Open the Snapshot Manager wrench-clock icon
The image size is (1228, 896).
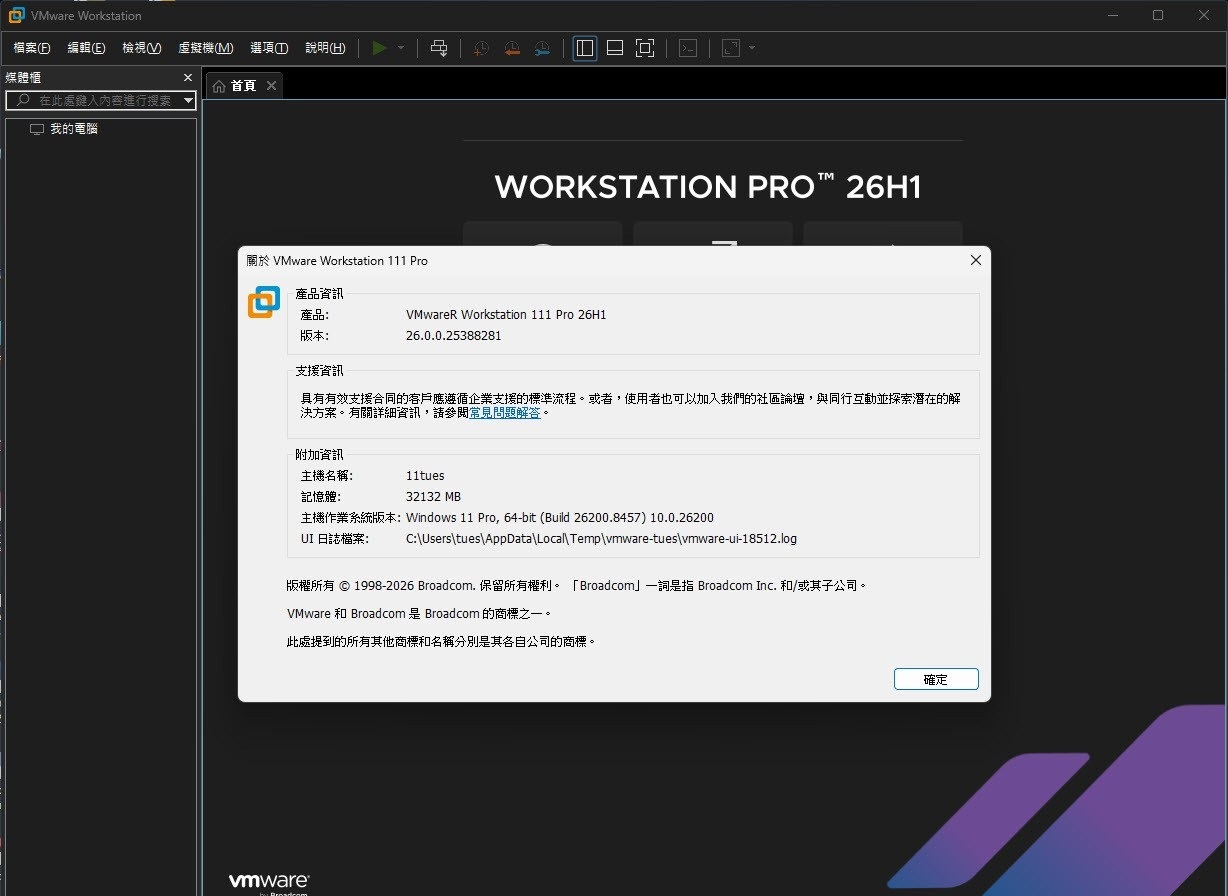click(541, 48)
